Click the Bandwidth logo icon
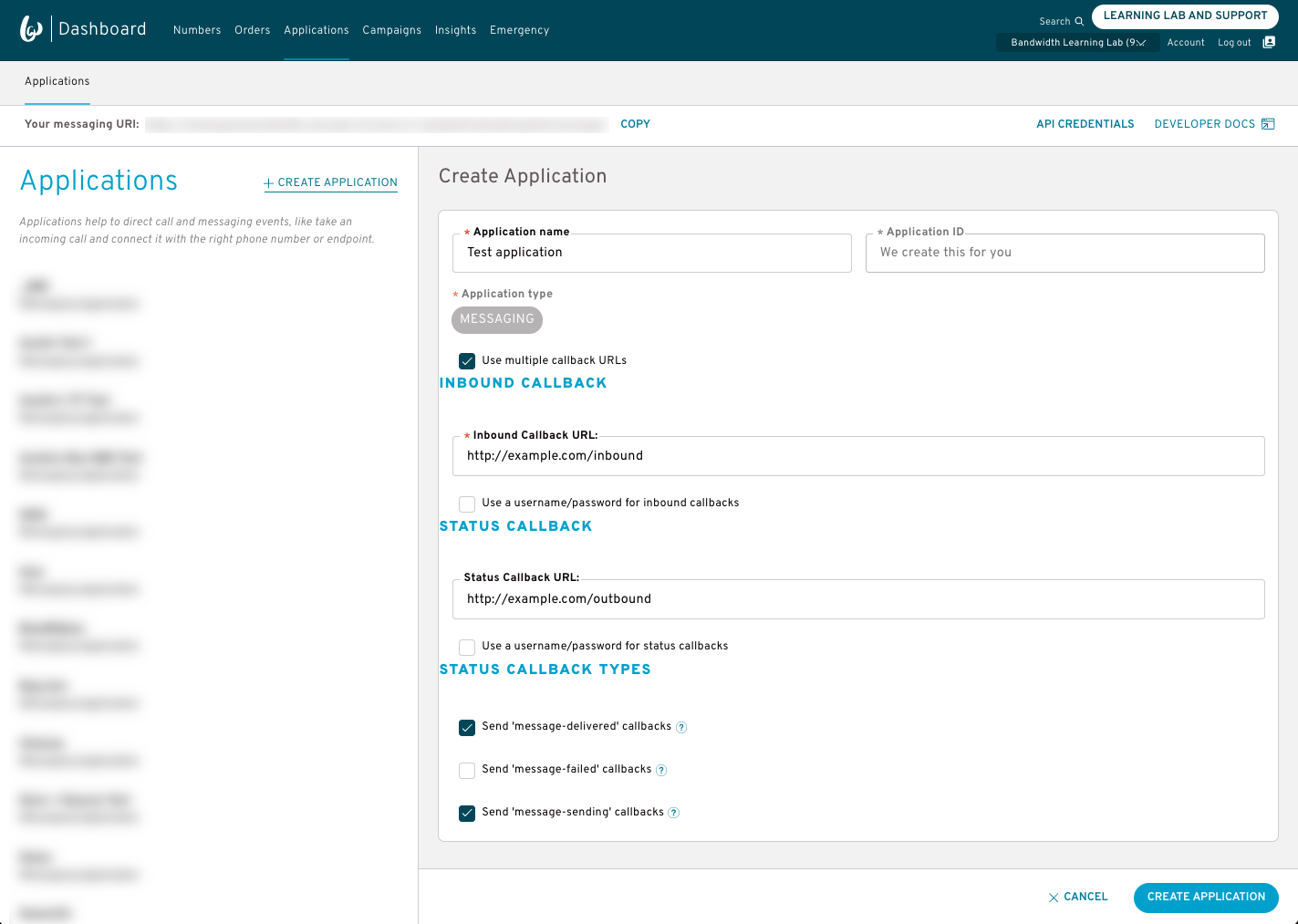 [31, 29]
